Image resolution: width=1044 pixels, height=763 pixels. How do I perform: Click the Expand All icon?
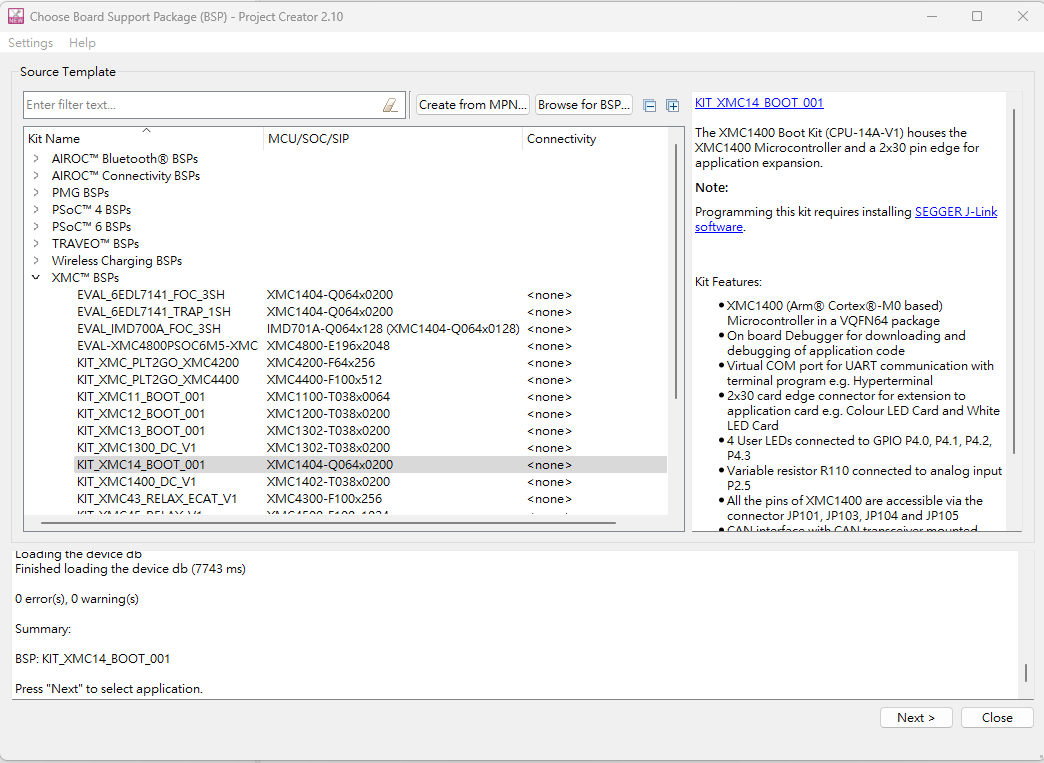pyautogui.click(x=672, y=105)
